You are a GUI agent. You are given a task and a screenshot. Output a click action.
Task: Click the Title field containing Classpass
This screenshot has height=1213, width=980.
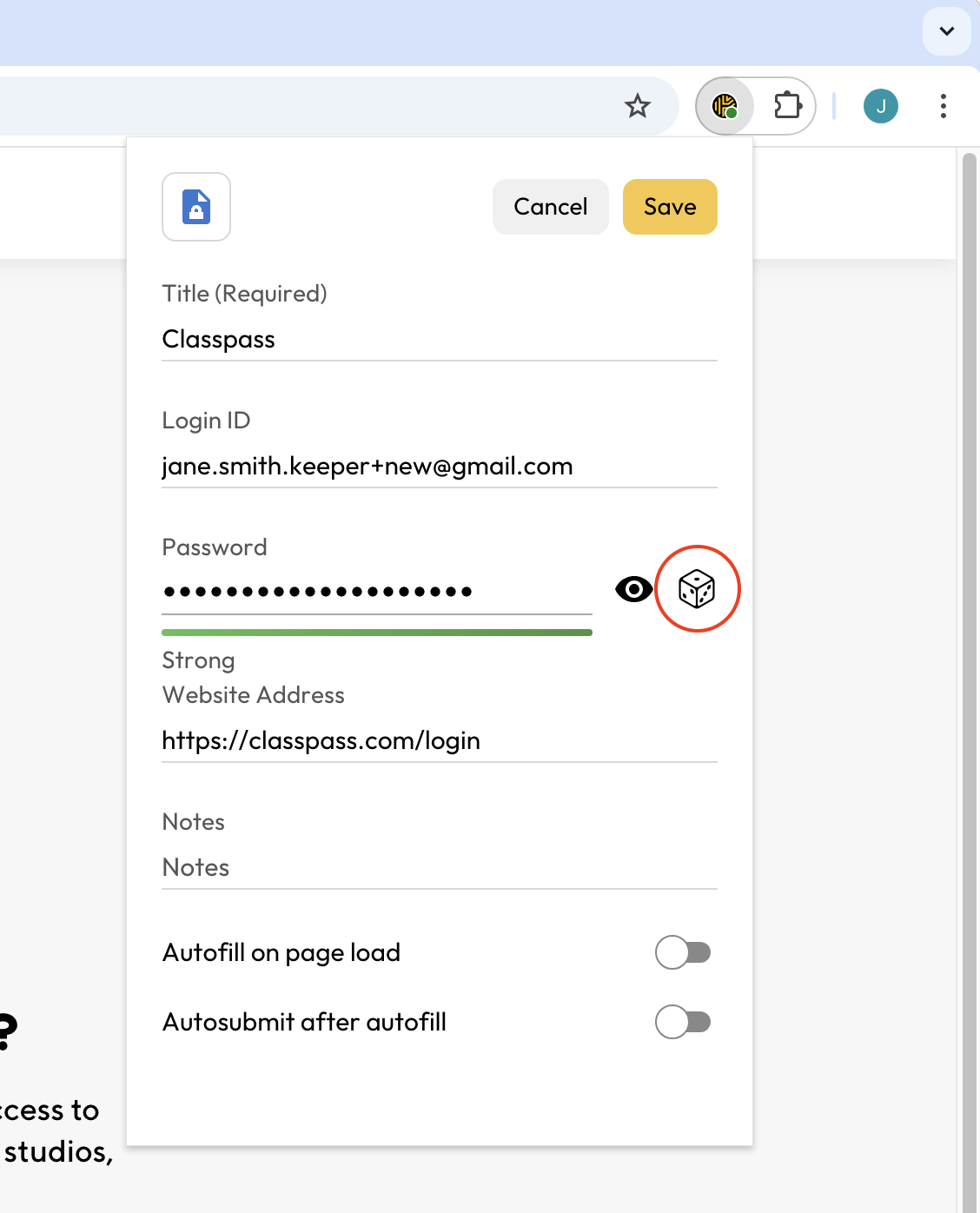click(x=439, y=339)
